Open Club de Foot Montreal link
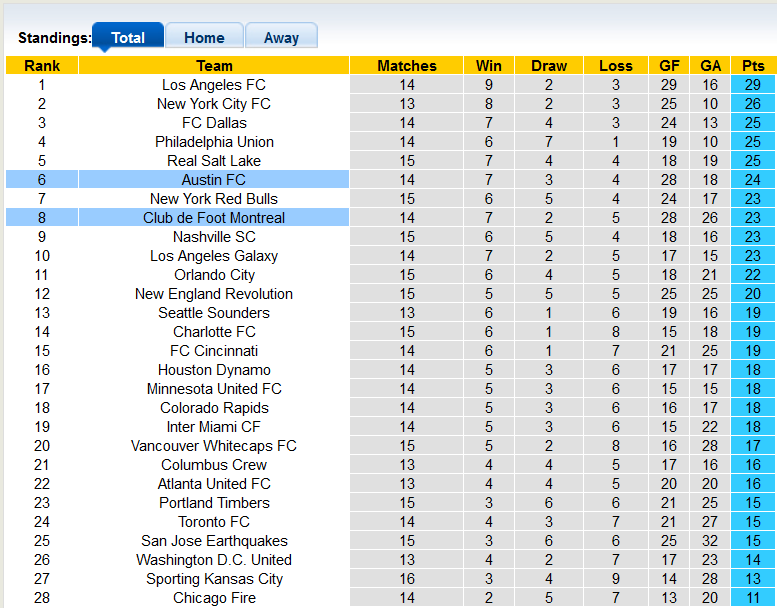The height and width of the screenshot is (608, 777). (214, 218)
